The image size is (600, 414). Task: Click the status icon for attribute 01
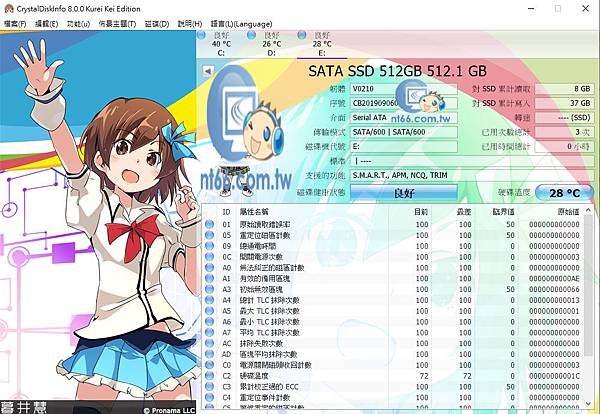click(209, 224)
